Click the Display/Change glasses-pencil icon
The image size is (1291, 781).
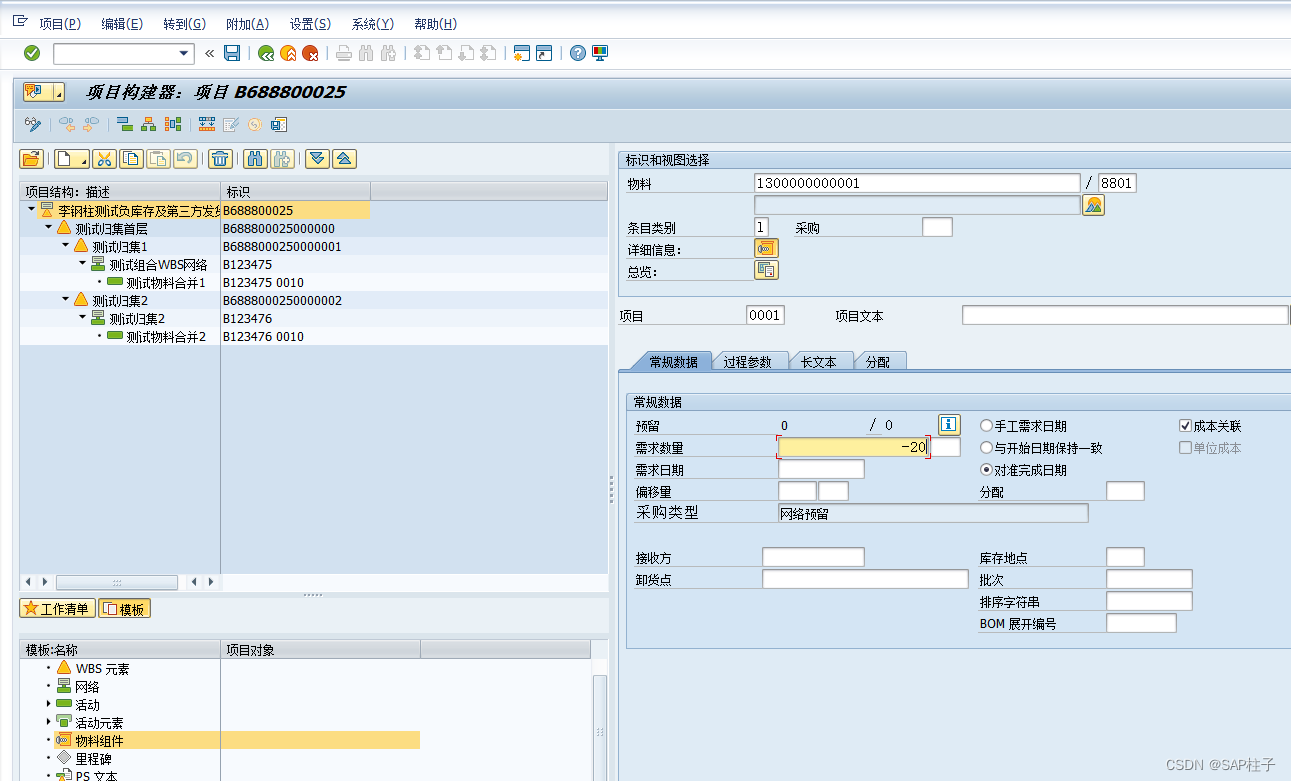[34, 124]
